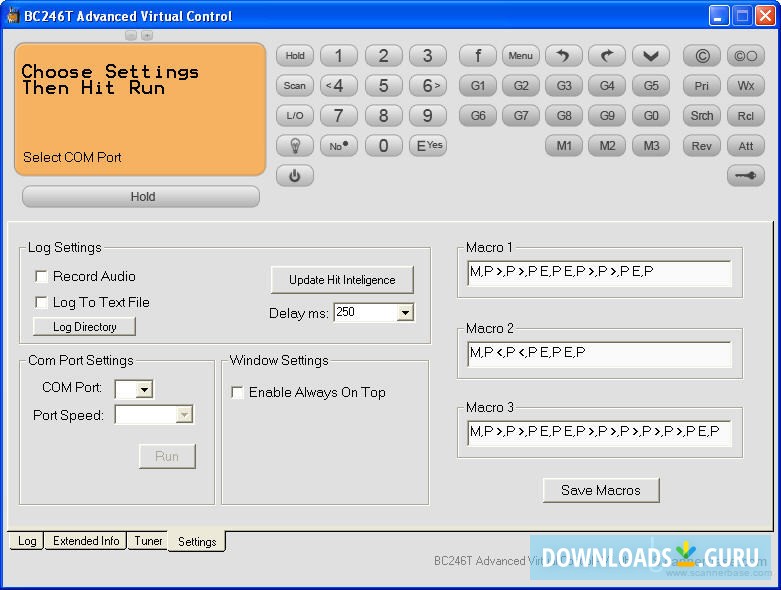Image resolution: width=781 pixels, height=590 pixels.
Task: Click the Hold key in the keypad
Action: pos(295,56)
